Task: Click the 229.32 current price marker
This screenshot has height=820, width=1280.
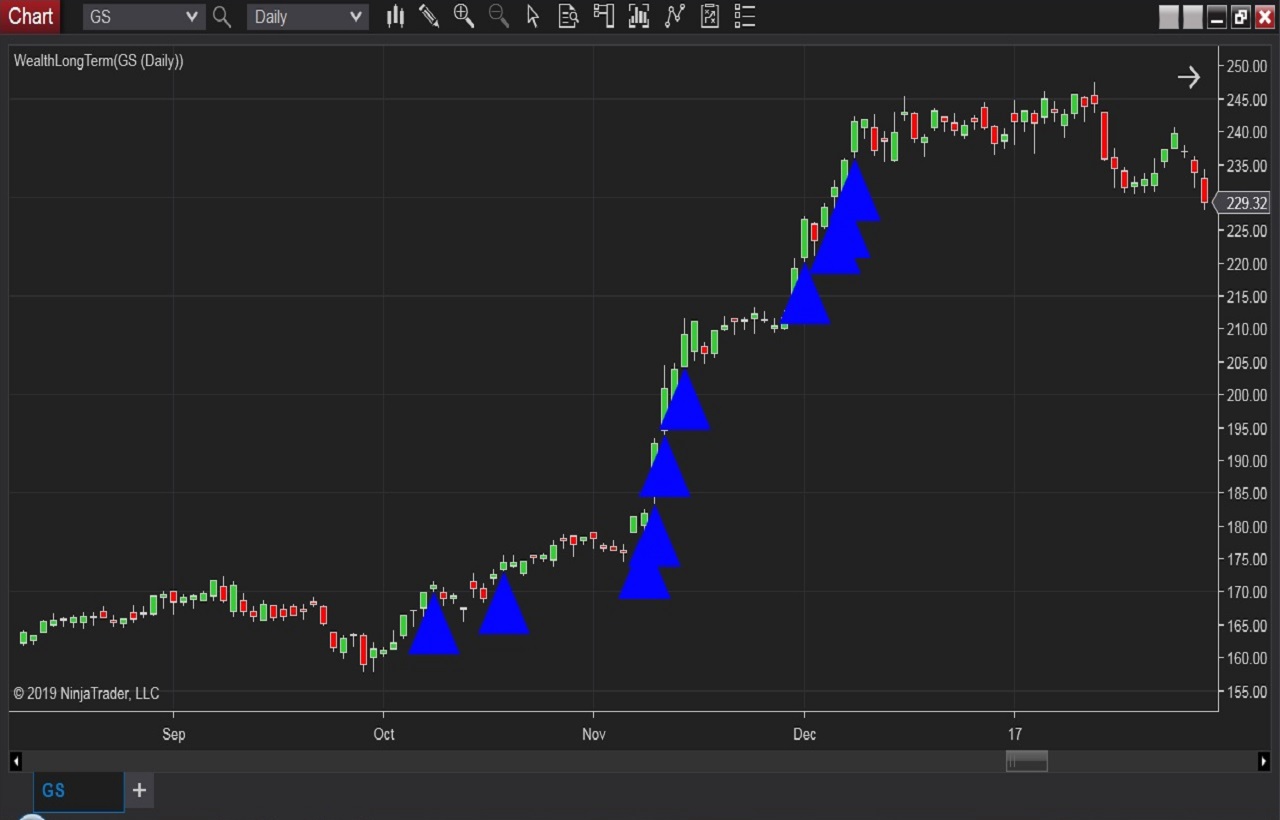Action: pos(1245,203)
